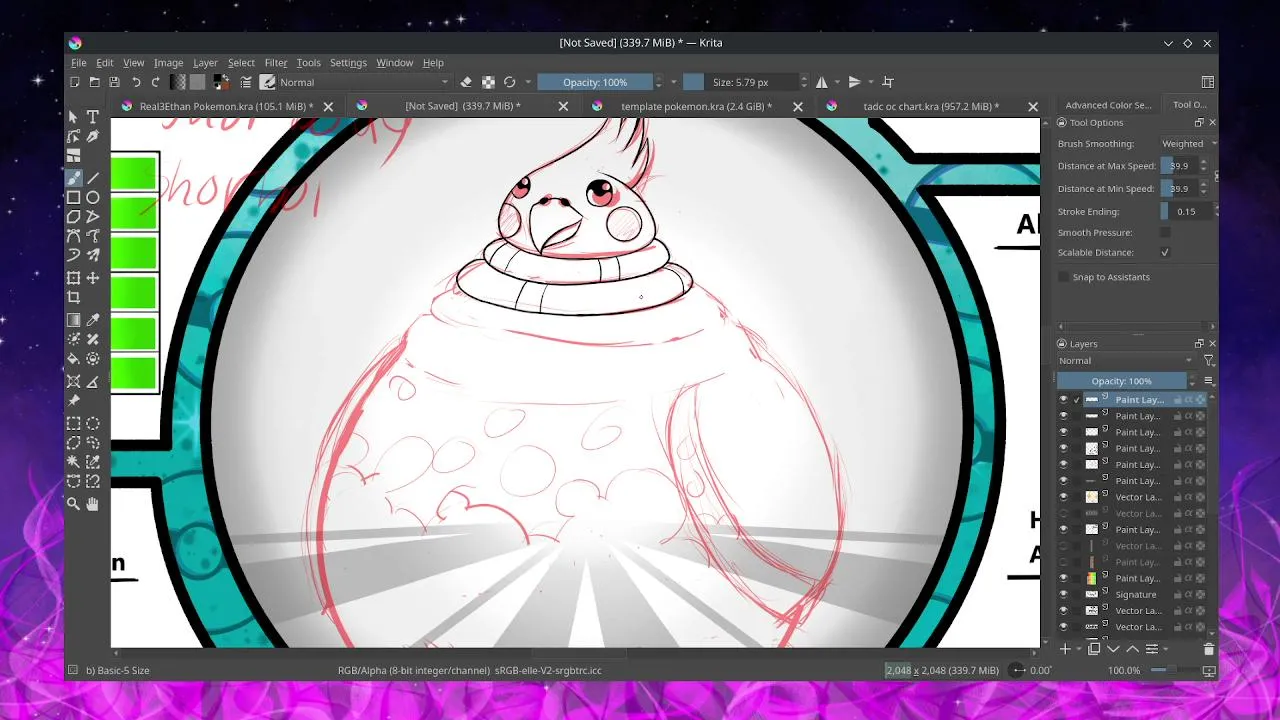This screenshot has width=1280, height=720.
Task: Toggle horizontal mirror tool
Action: click(822, 82)
